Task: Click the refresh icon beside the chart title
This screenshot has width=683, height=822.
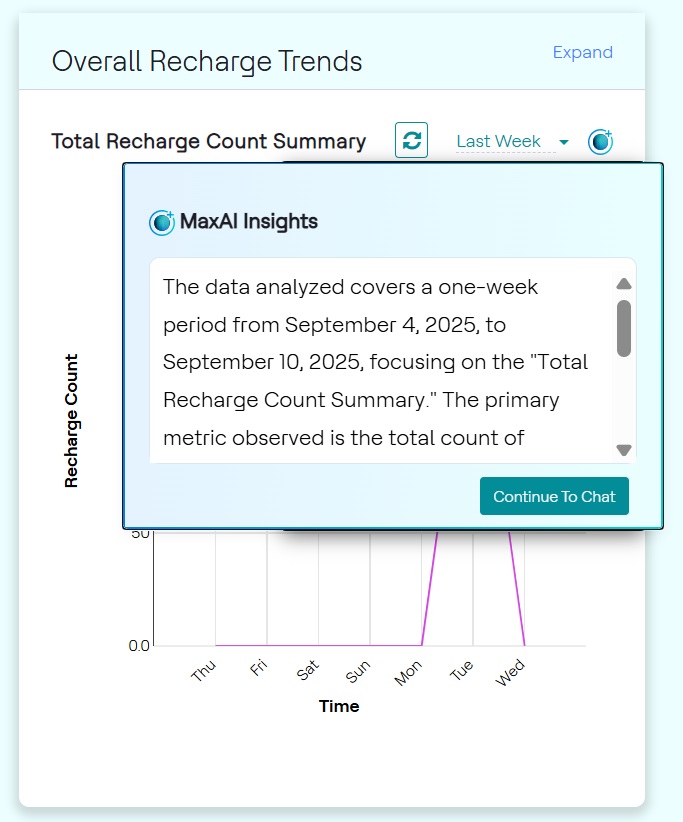Action: (x=411, y=140)
